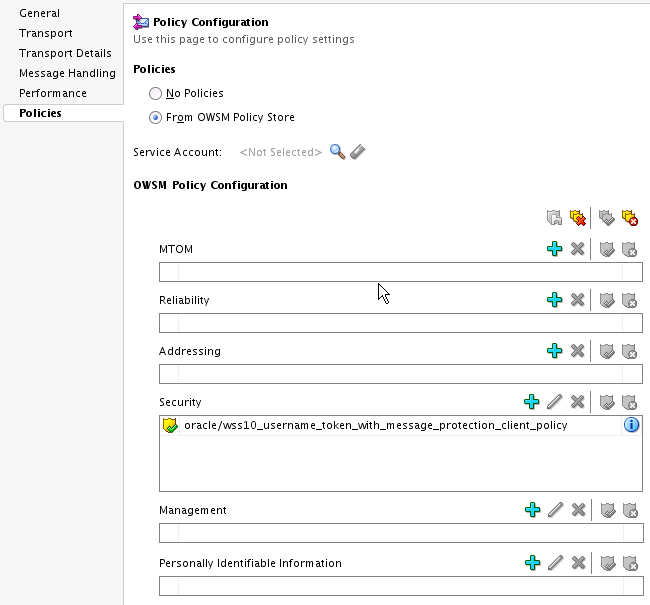The height and width of the screenshot is (605, 650).
Task: Add a Management policy with plus icon
Action: (532, 510)
